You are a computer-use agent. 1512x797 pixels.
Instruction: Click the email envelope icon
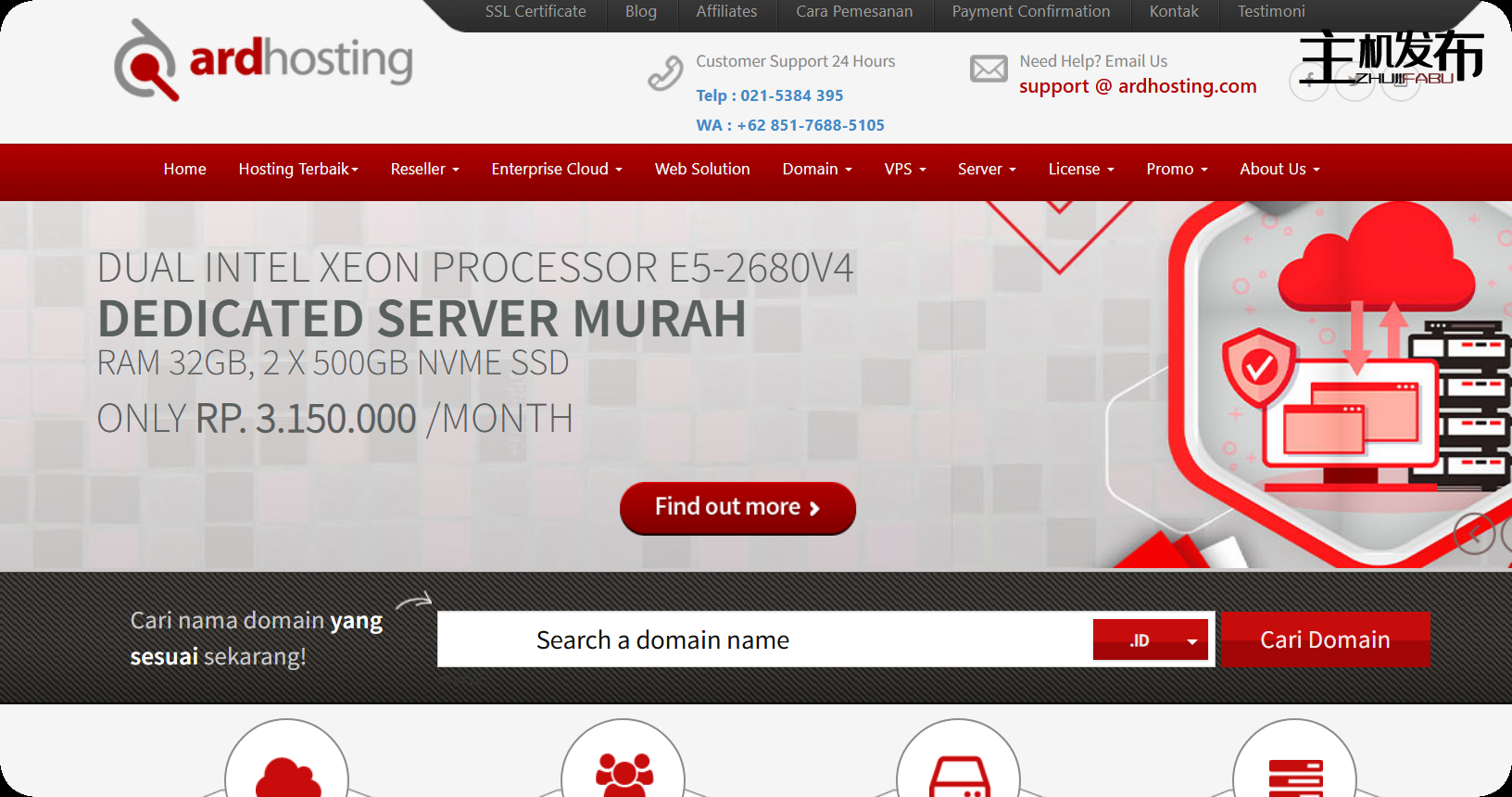pyautogui.click(x=989, y=69)
